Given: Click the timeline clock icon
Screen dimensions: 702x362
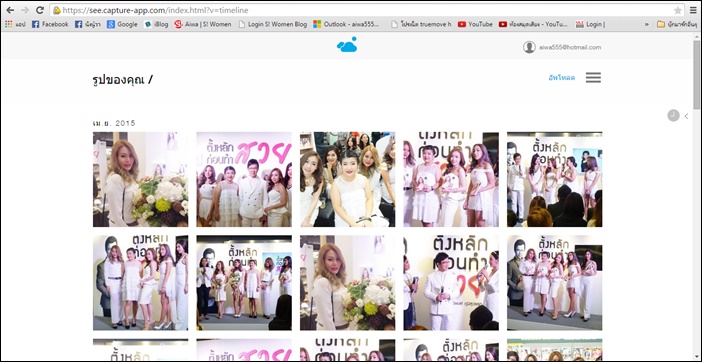Looking at the screenshot, I should [x=673, y=115].
